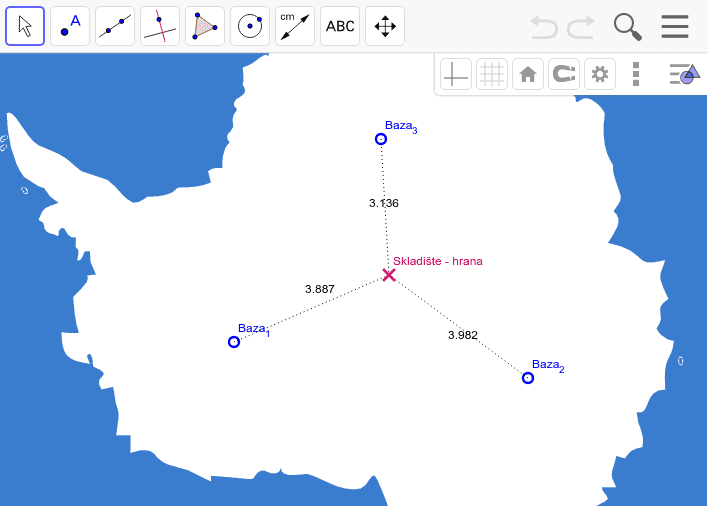The image size is (709, 508).
Task: Click the distance value 3.887
Action: click(x=320, y=289)
